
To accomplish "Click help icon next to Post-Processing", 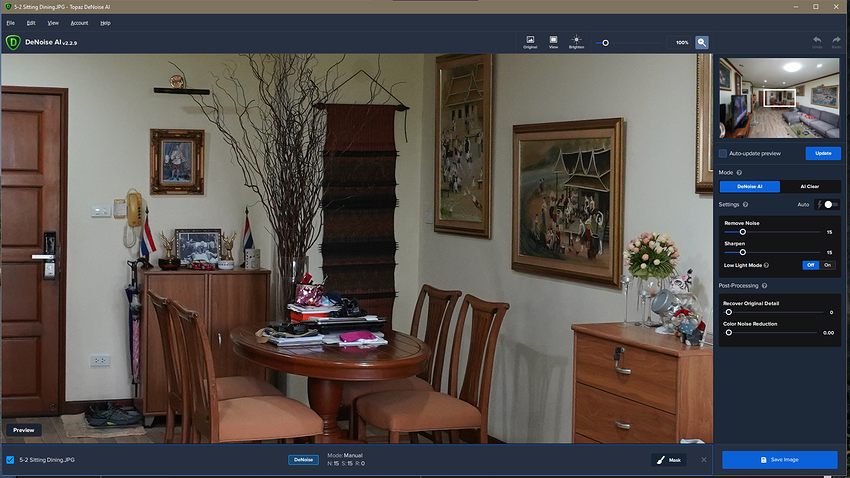I will coord(765,286).
